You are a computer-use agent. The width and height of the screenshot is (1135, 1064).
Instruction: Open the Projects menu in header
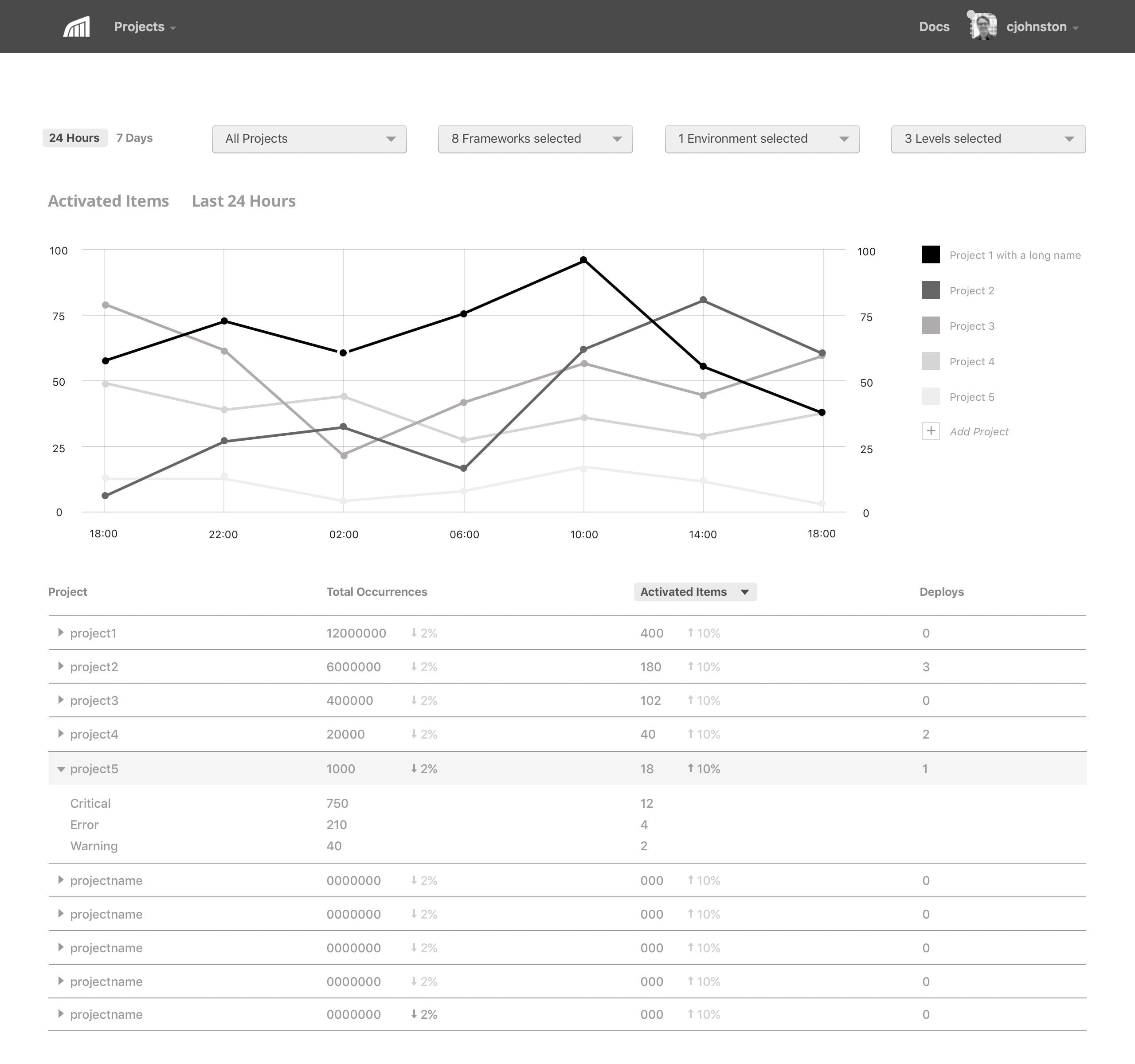145,27
